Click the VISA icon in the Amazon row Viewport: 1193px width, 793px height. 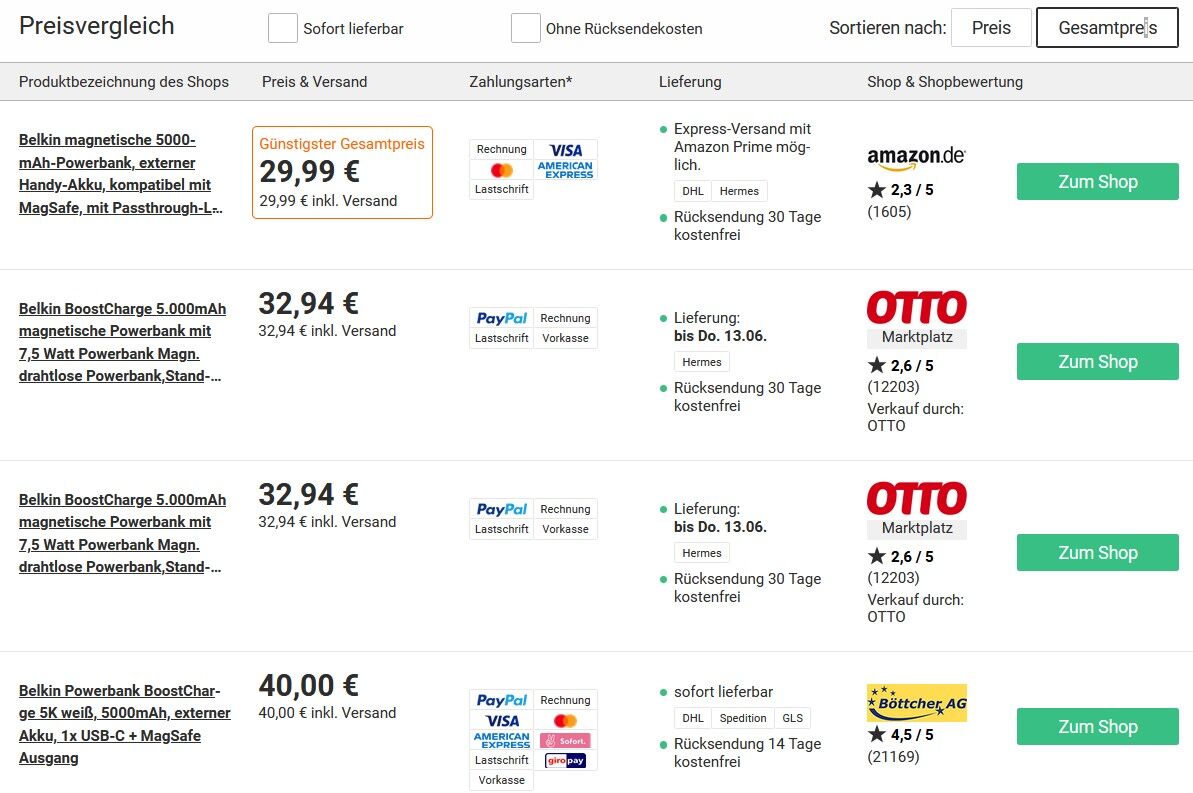point(565,150)
